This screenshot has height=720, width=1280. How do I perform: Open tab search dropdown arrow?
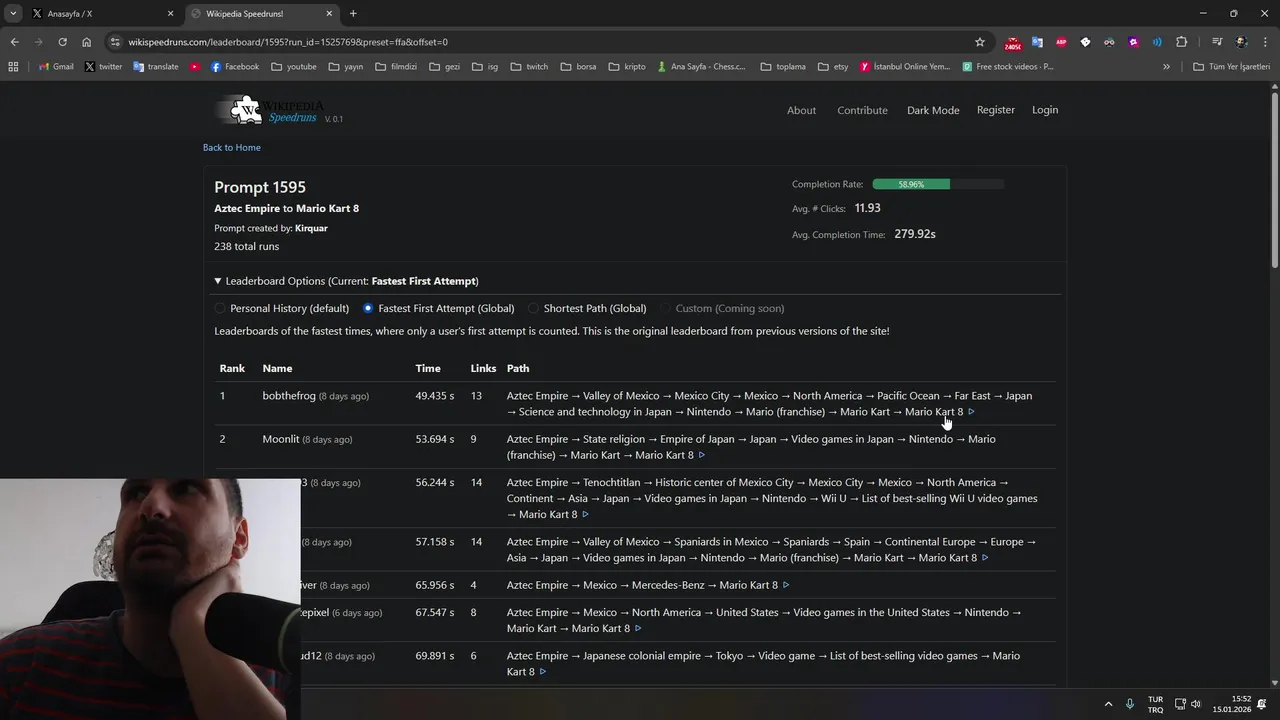(13, 14)
